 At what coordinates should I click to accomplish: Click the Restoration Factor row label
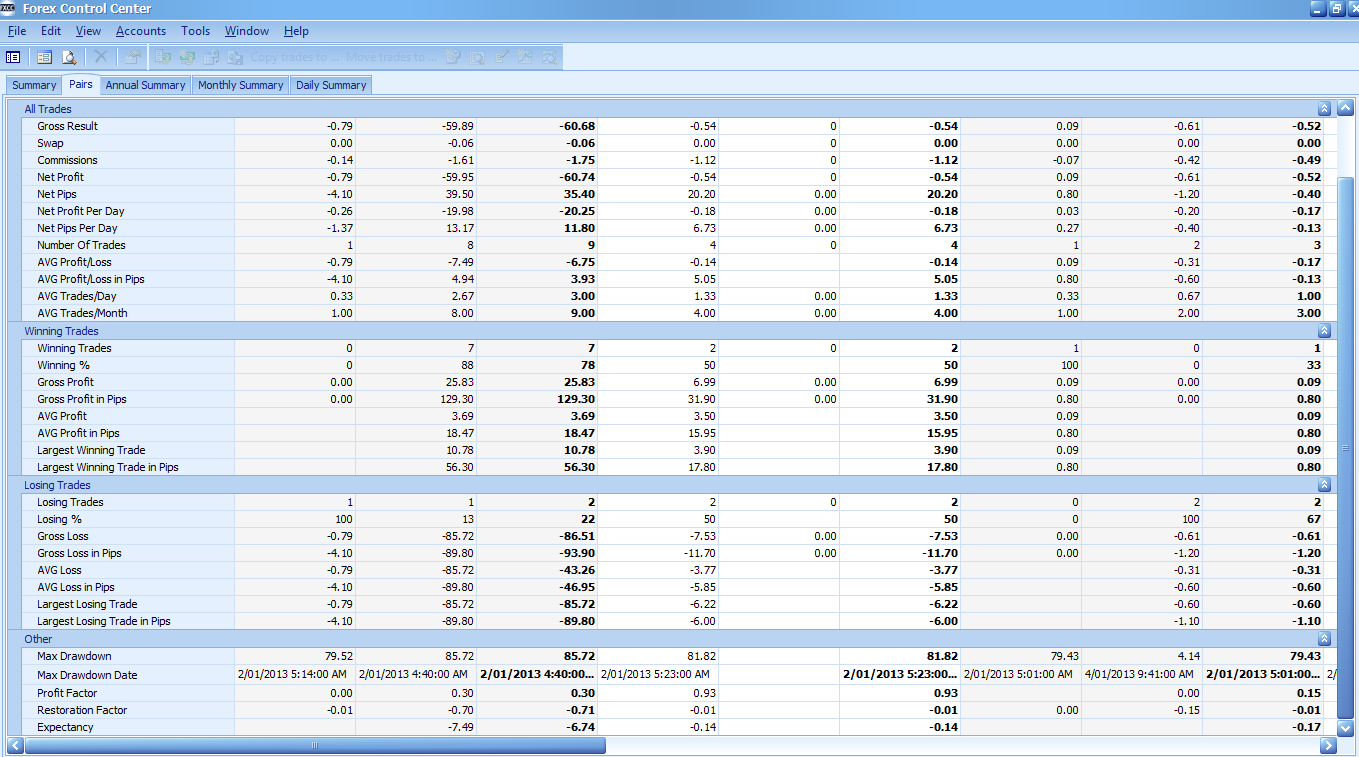[82, 710]
